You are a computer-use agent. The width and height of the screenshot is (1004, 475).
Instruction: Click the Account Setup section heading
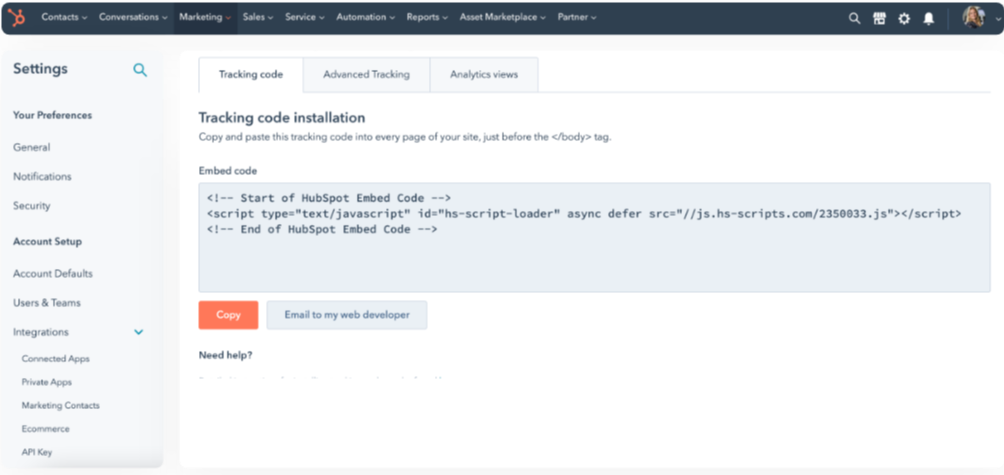[x=47, y=242]
